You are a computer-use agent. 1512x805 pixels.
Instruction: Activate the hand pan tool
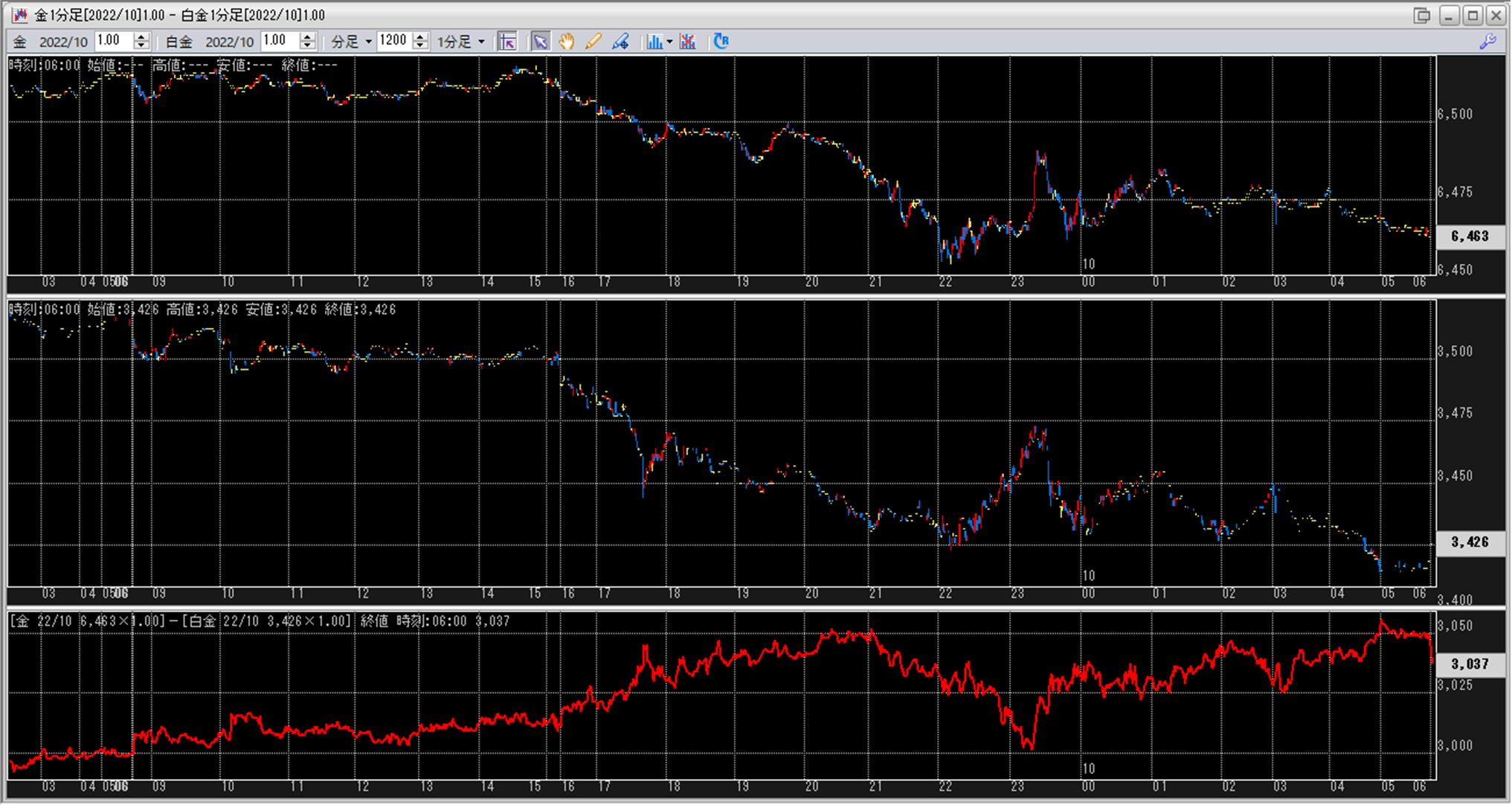[x=567, y=42]
